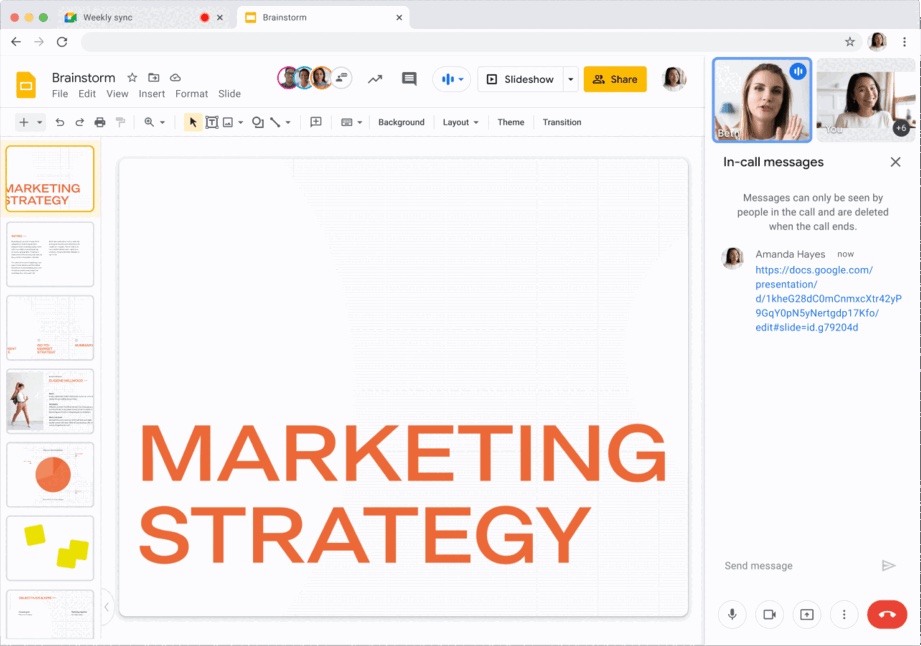Open the Layout dropdown
Viewport: 921px width, 646px height.
point(461,122)
